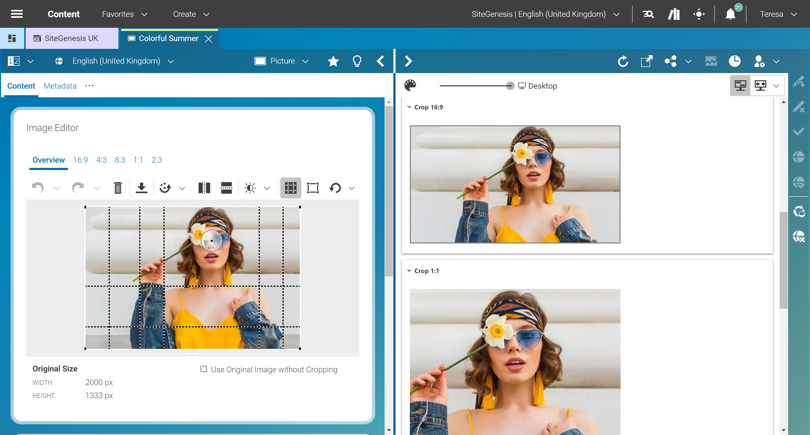The width and height of the screenshot is (810, 435).
Task: Click the Desktop preview width slider handle
Action: [510, 86]
